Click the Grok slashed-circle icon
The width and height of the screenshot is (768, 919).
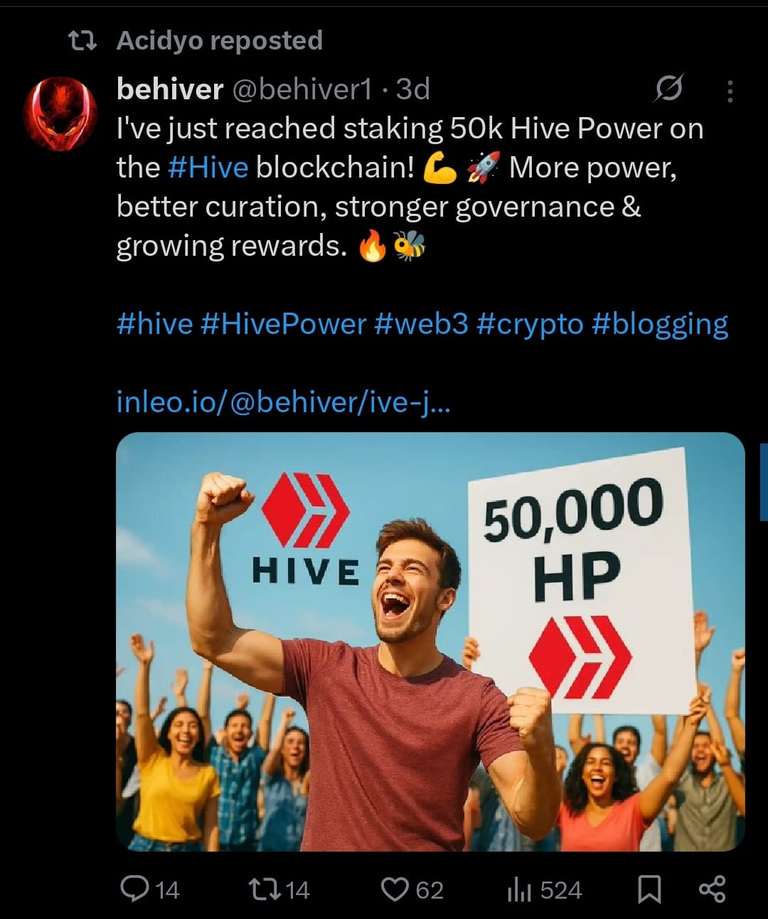tap(669, 89)
